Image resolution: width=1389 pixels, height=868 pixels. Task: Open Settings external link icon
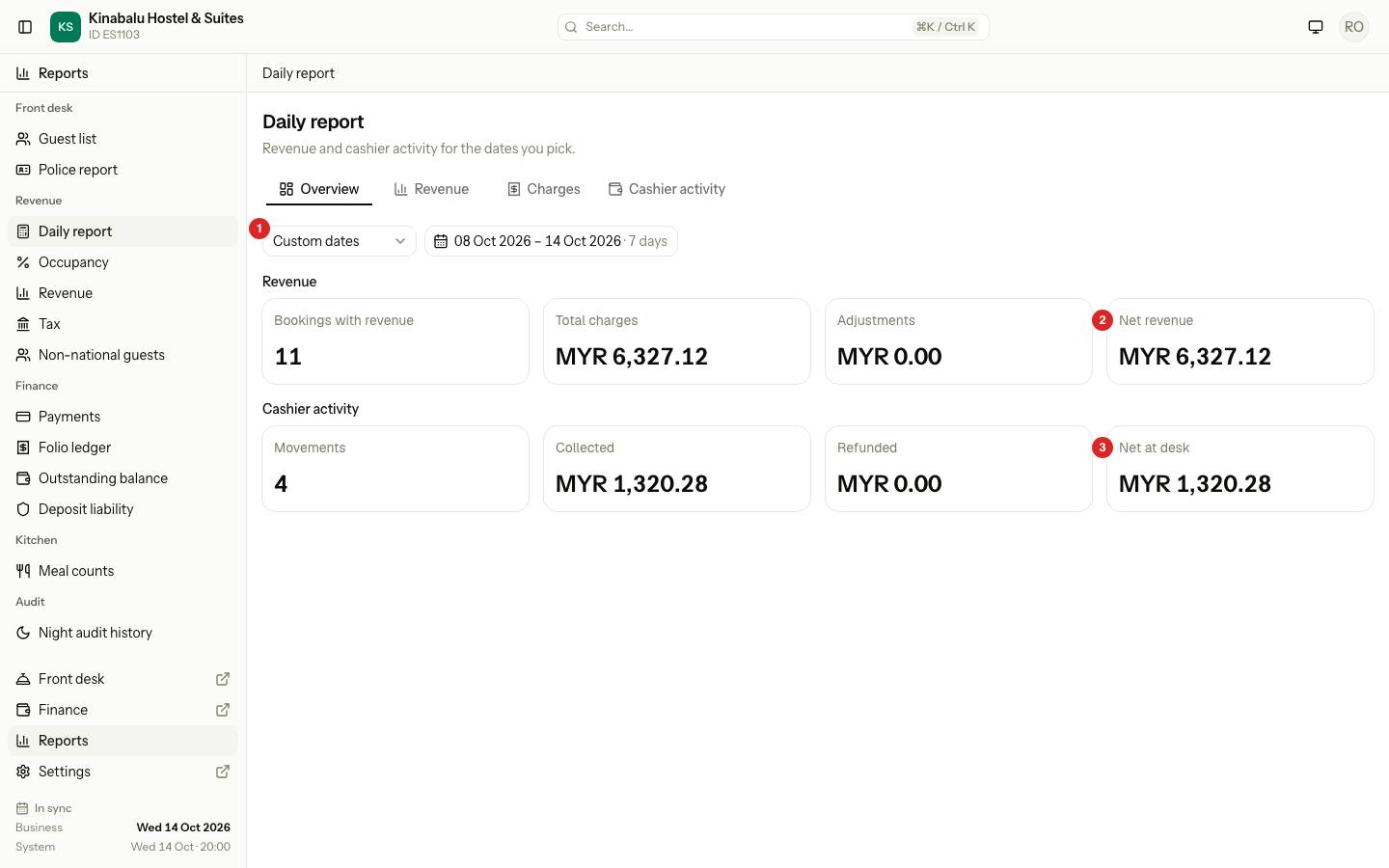223,772
